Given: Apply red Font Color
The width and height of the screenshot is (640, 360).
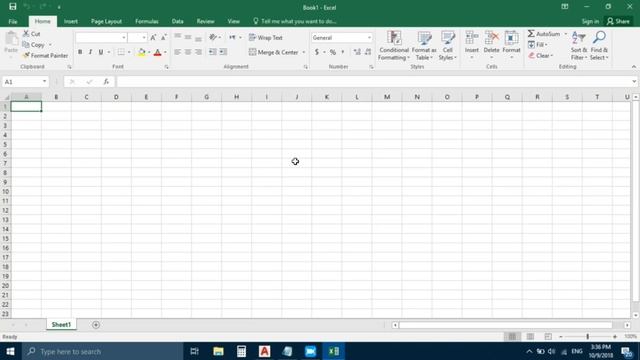Looking at the screenshot, I should click(x=158, y=52).
